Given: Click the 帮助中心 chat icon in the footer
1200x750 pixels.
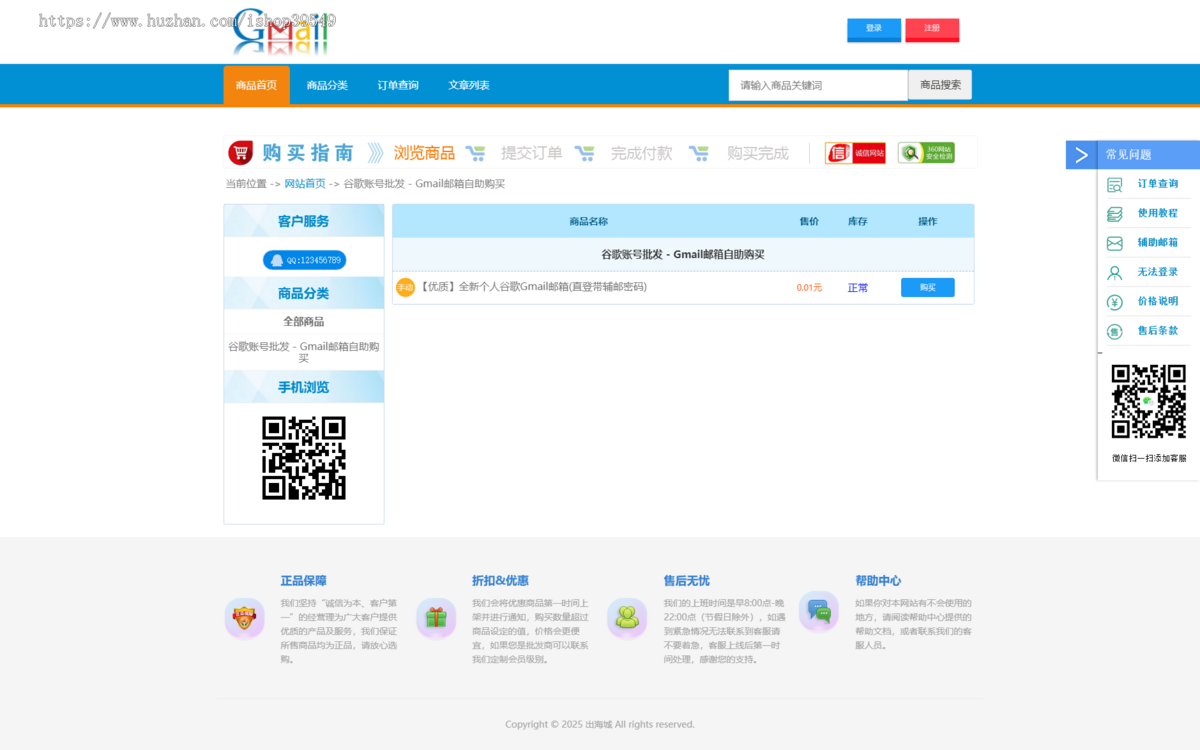Looking at the screenshot, I should click(819, 611).
